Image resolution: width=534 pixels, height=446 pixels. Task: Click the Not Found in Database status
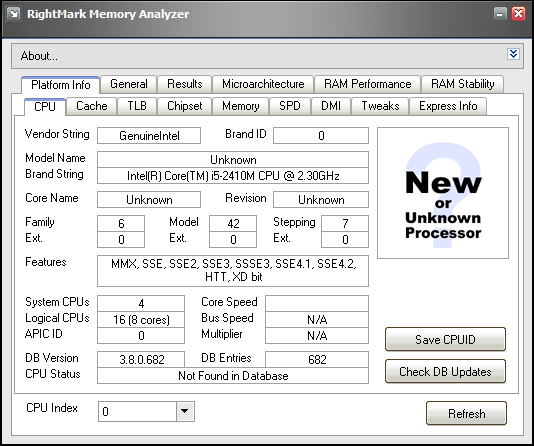[x=233, y=376]
